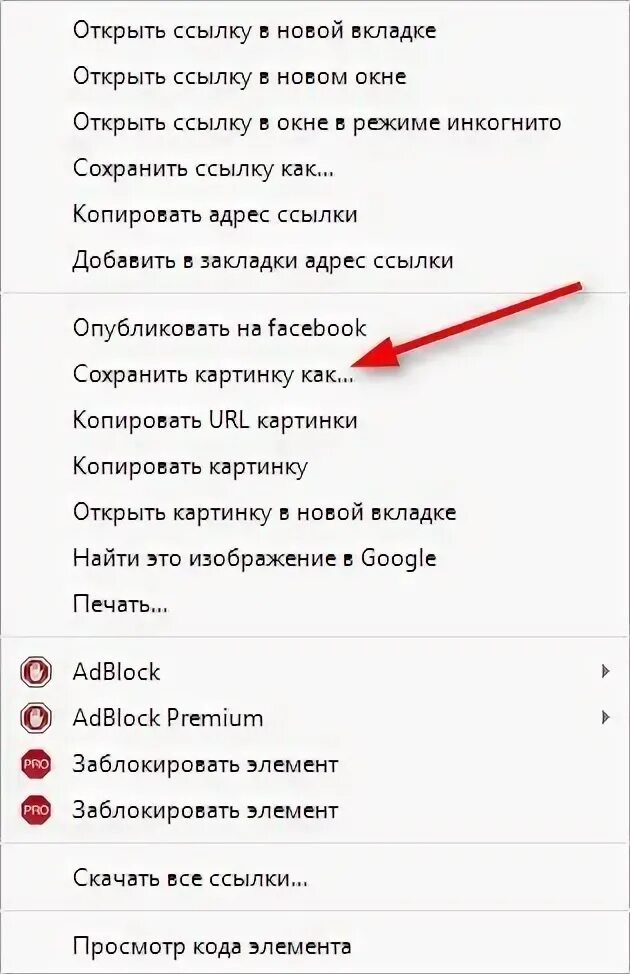630x974 pixels.
Task: Choose Копировать адрес ссылки
Action: [315, 214]
